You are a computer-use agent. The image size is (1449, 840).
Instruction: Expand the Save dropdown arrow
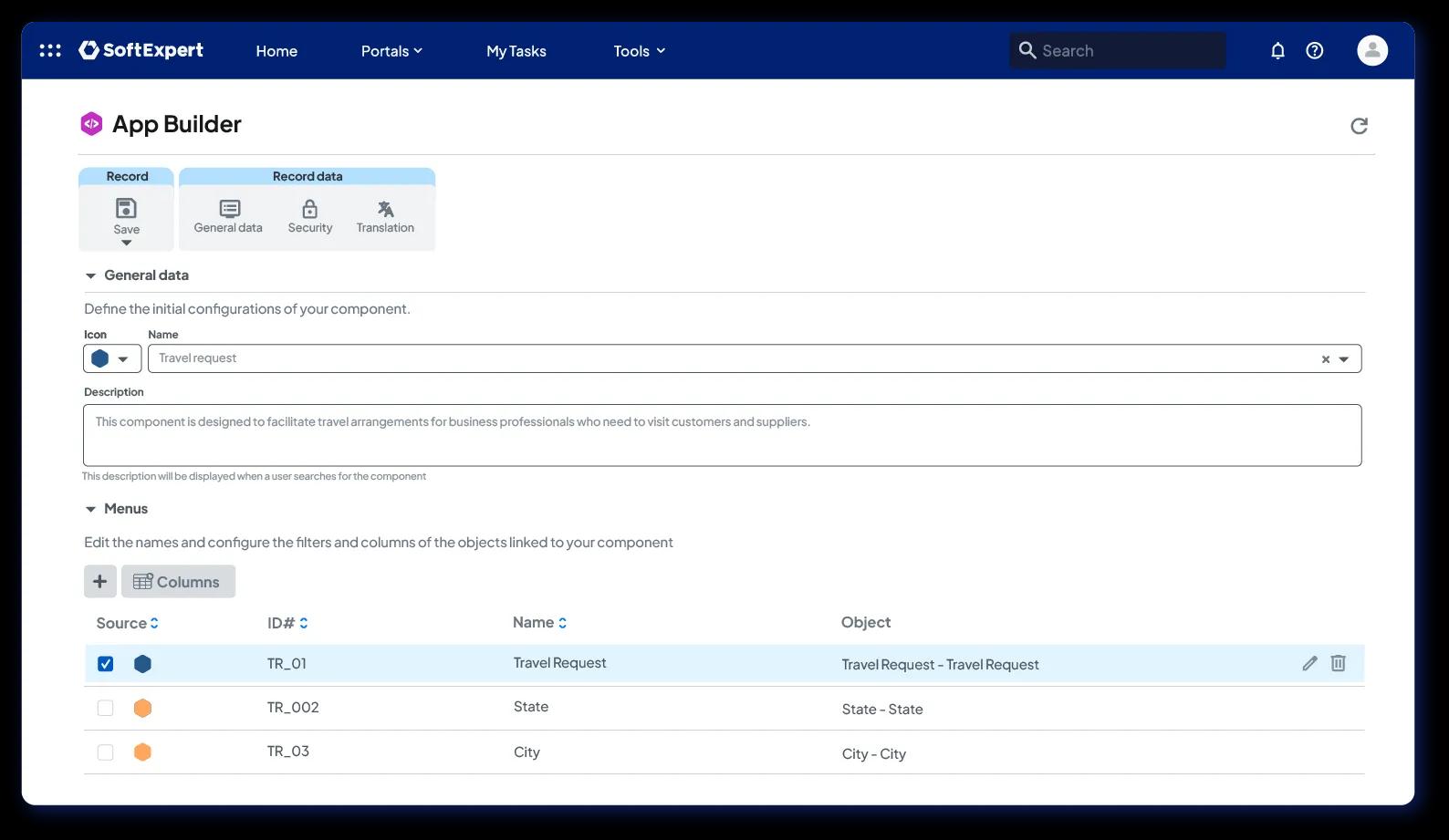126,243
